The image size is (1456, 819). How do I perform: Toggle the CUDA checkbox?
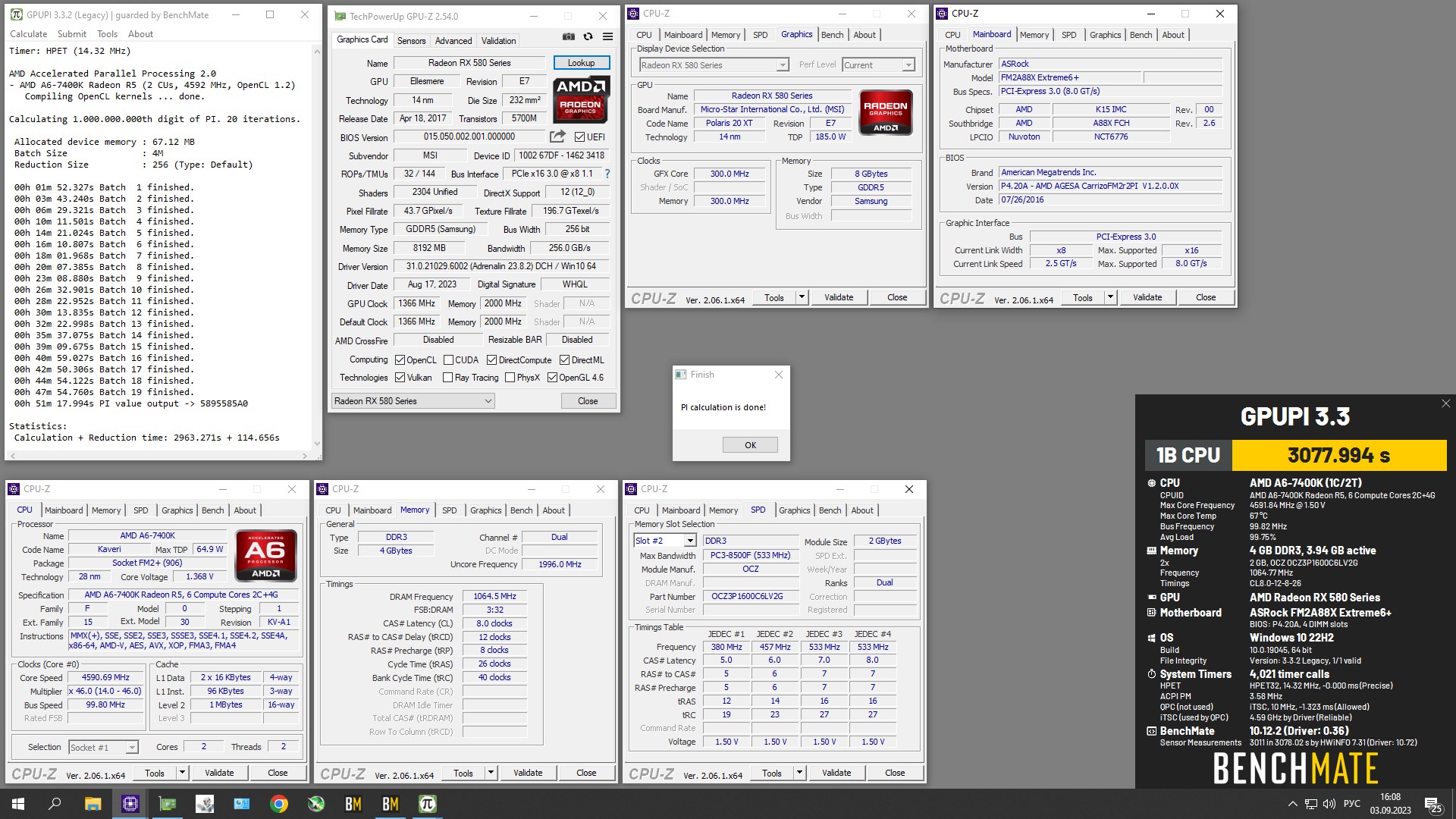448,360
